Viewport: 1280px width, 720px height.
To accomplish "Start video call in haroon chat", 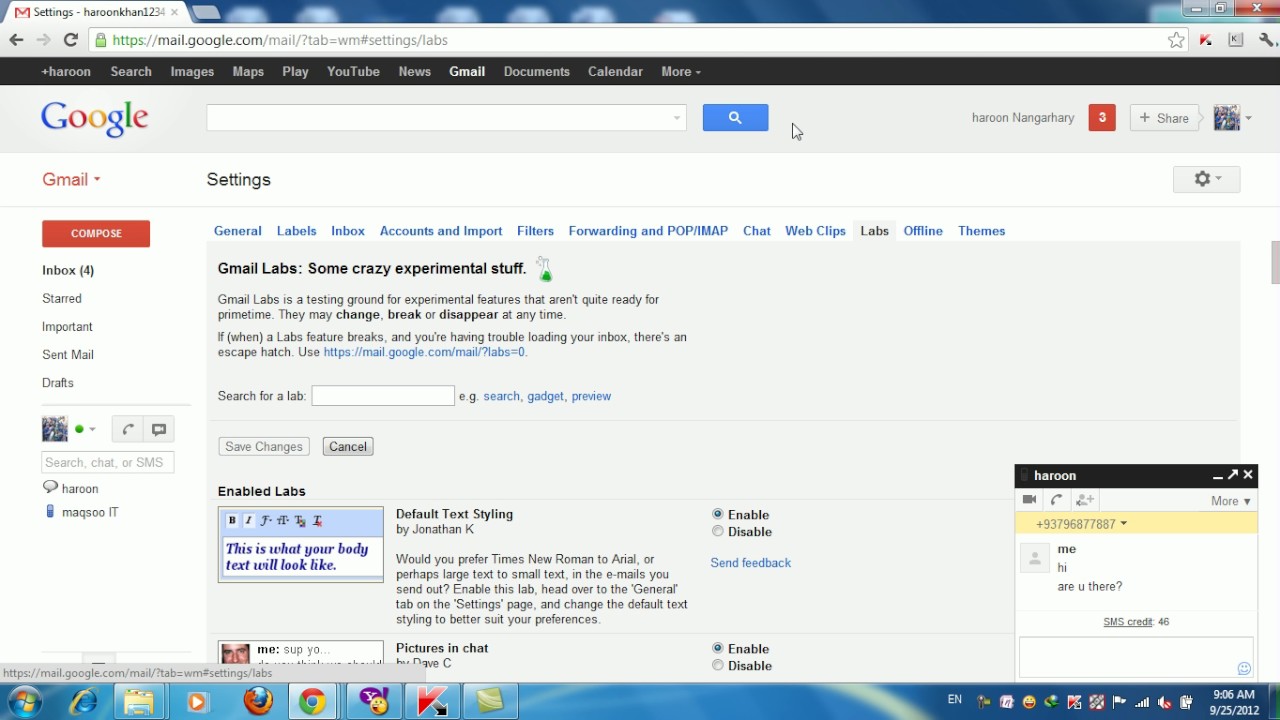I will pyautogui.click(x=1029, y=500).
